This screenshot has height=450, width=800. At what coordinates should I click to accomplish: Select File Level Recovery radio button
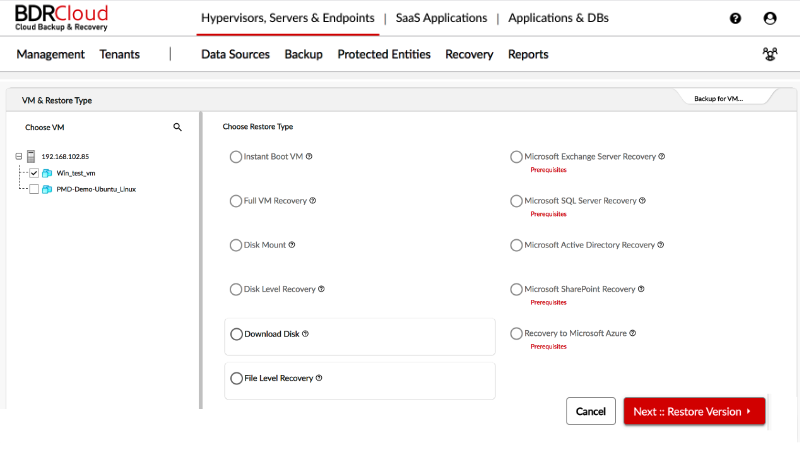pos(236,379)
